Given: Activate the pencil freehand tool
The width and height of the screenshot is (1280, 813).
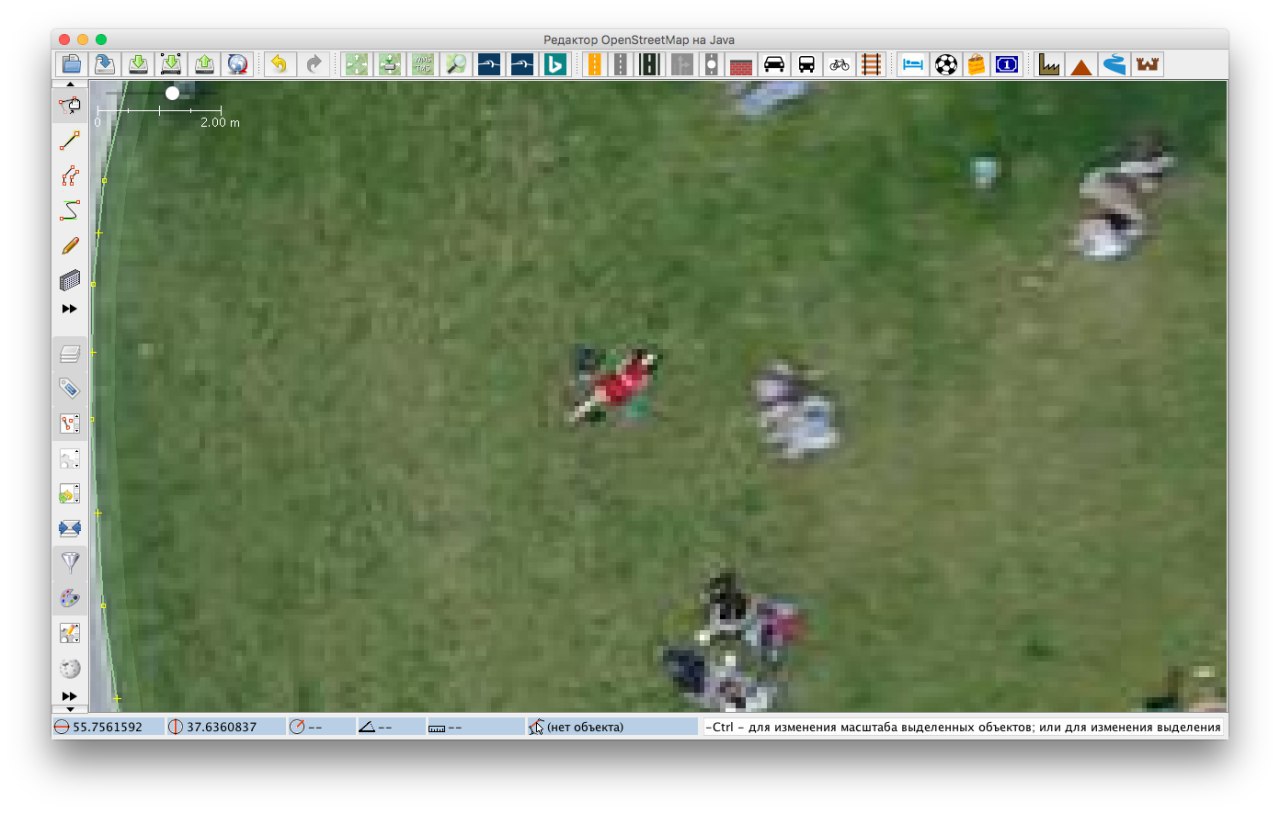Looking at the screenshot, I should click(x=70, y=246).
